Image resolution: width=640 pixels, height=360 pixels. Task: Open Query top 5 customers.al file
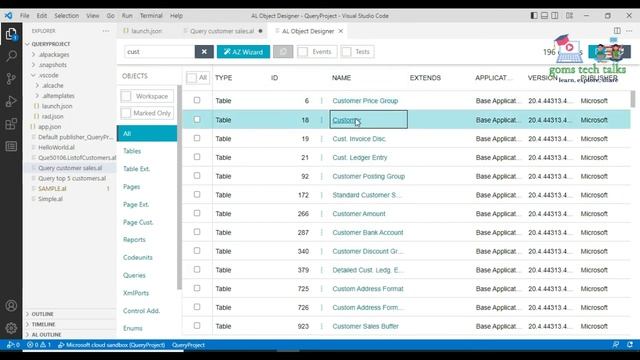[72, 178]
